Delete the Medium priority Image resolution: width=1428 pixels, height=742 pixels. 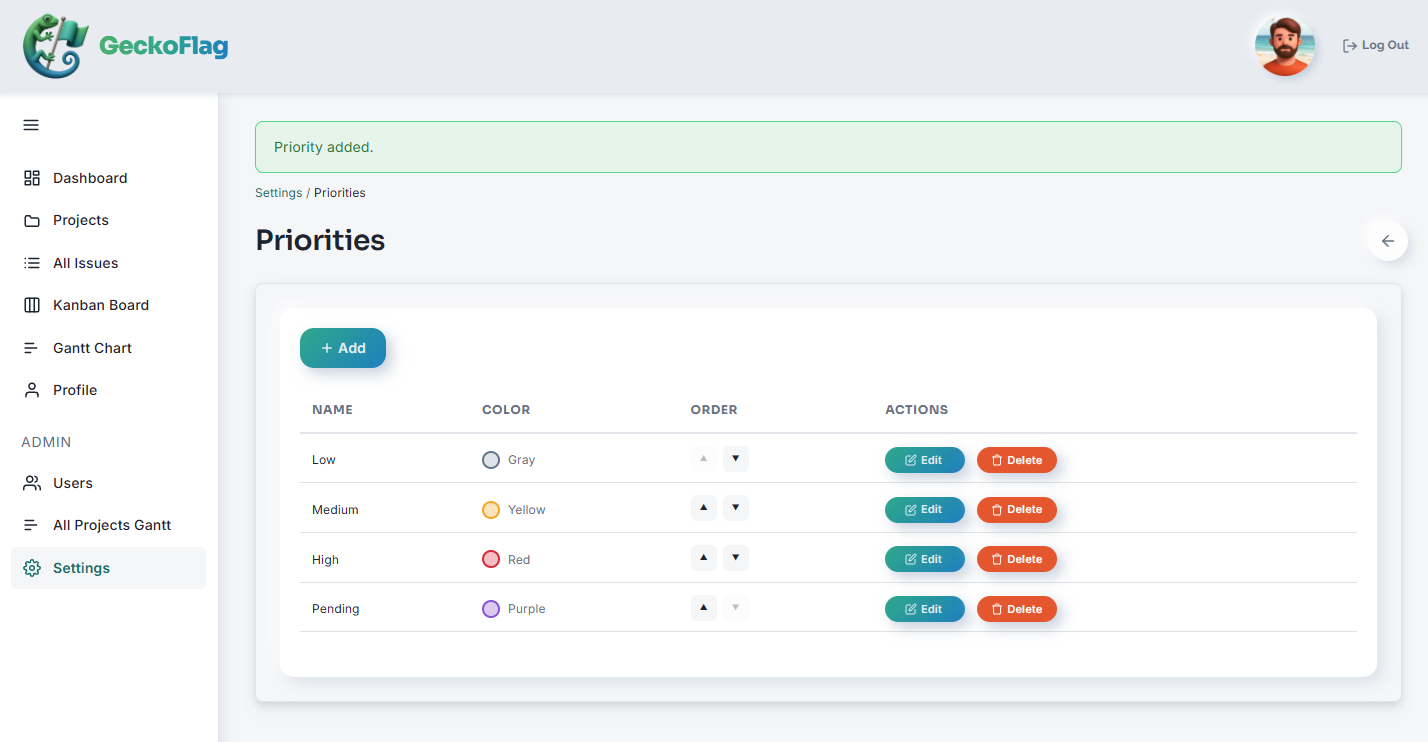[1017, 510]
